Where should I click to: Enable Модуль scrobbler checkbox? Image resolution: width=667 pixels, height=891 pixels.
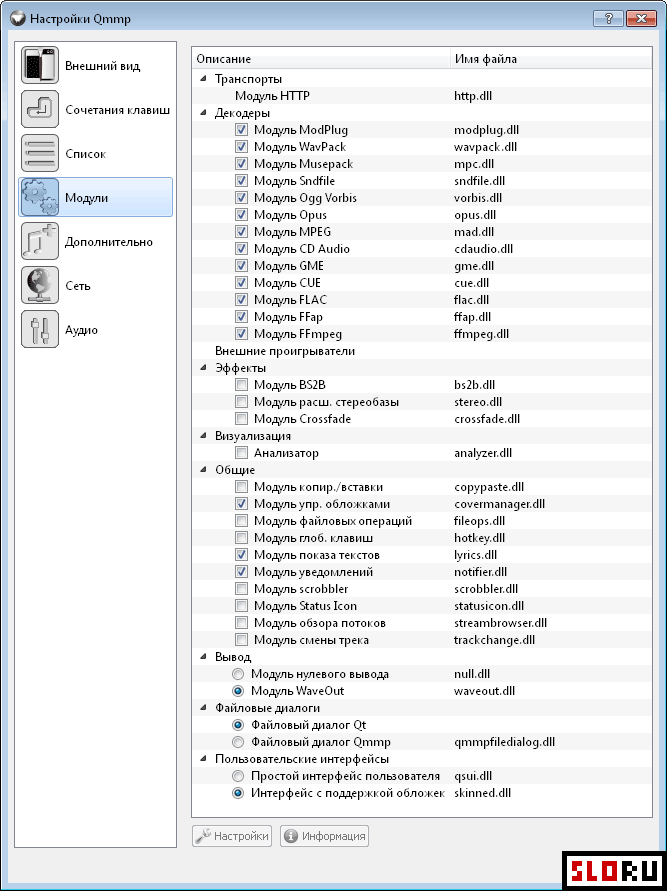241,589
